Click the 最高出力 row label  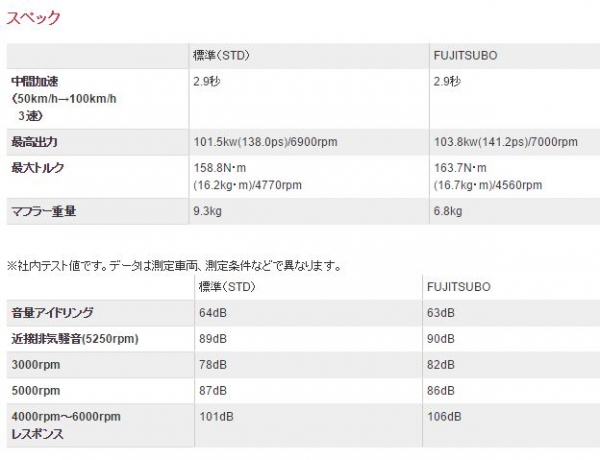[x=34, y=142]
